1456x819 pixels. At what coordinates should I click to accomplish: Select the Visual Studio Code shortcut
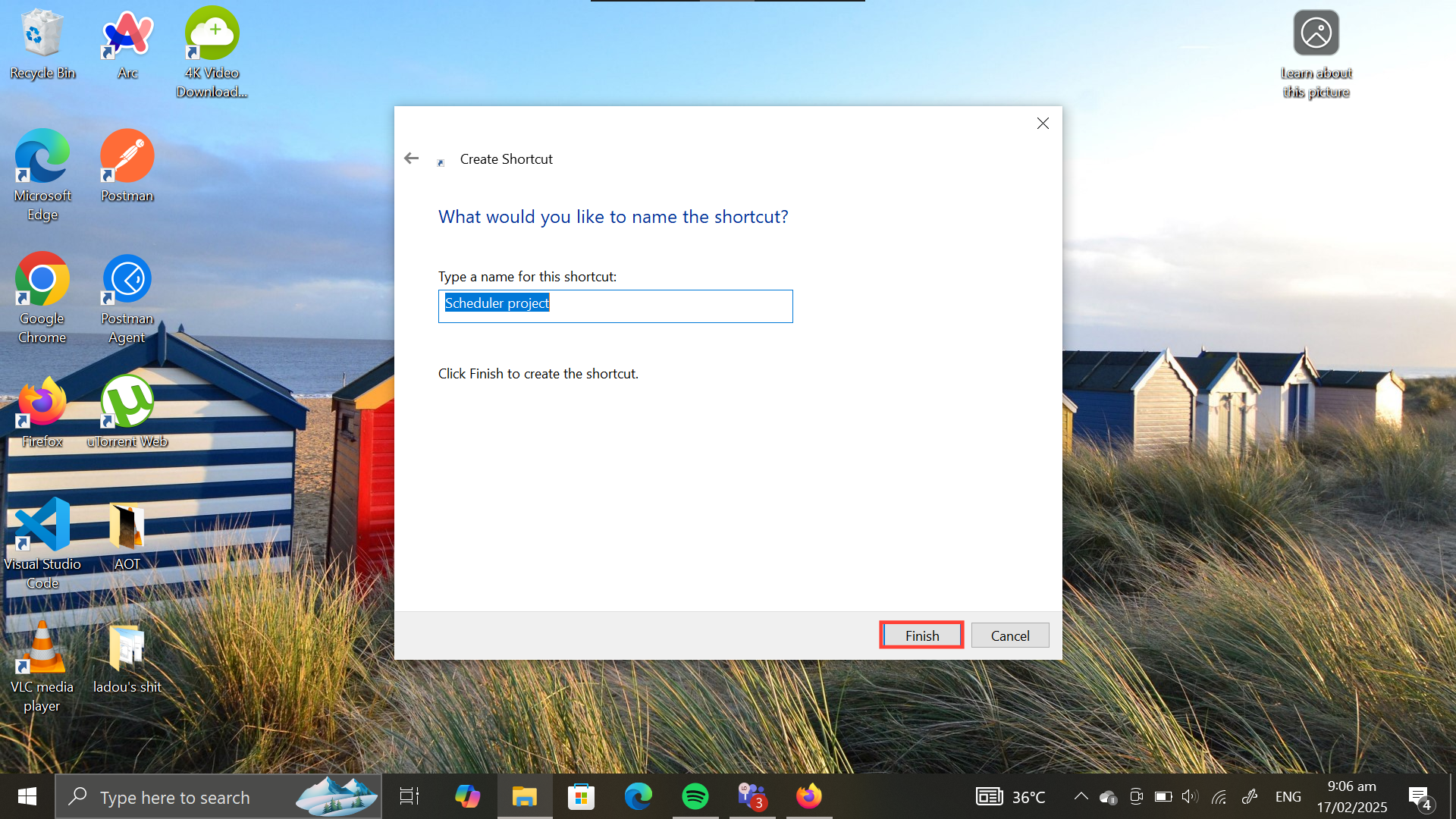pos(42,525)
